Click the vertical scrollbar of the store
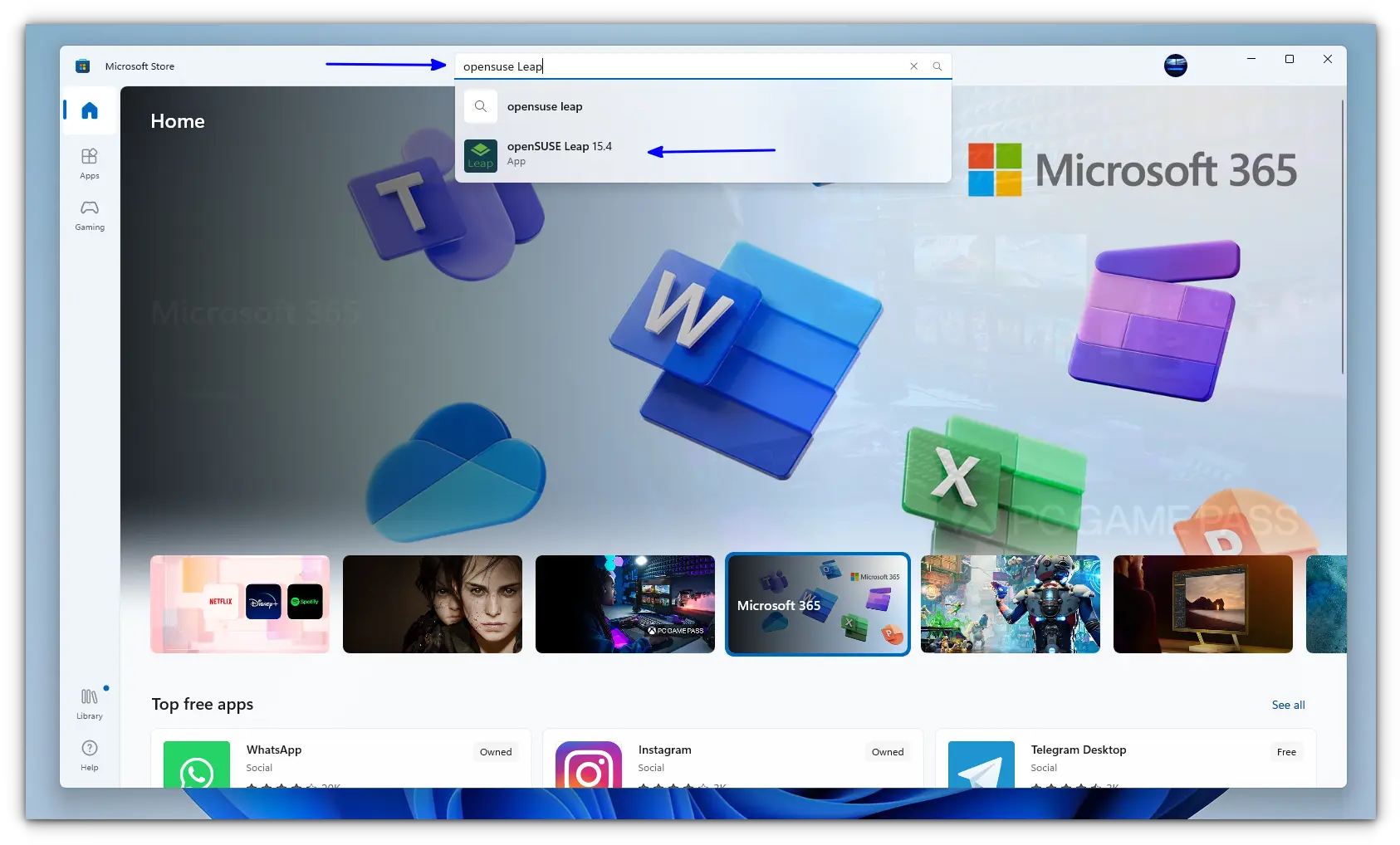This screenshot has height=845, width=1400. point(1342,237)
